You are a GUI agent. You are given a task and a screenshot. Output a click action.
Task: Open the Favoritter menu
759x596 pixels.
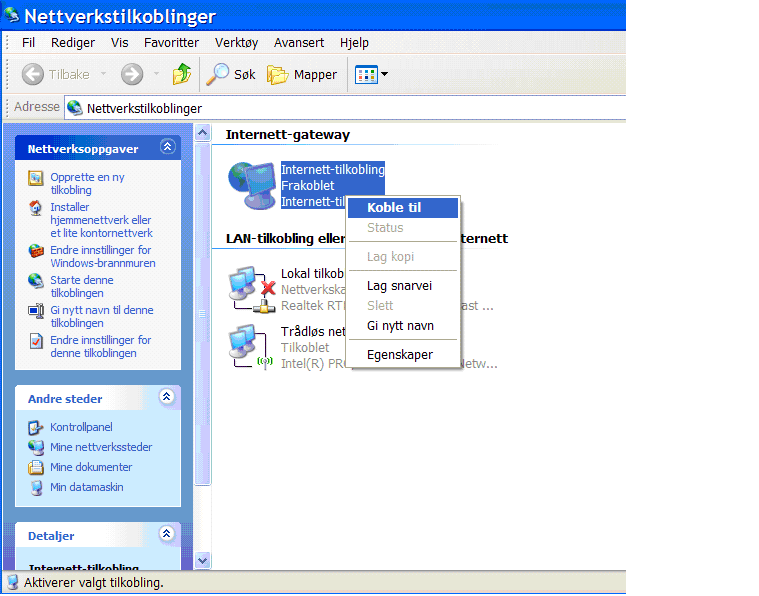[171, 43]
